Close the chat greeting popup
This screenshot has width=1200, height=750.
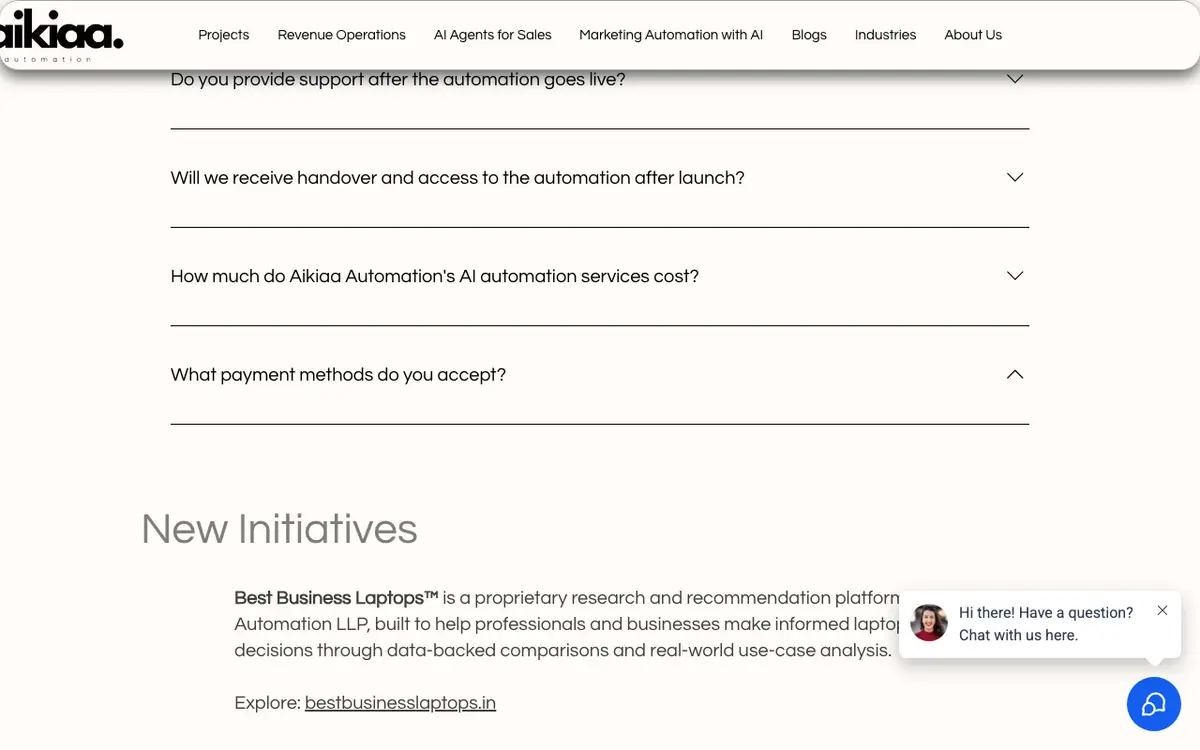pyautogui.click(x=1162, y=610)
